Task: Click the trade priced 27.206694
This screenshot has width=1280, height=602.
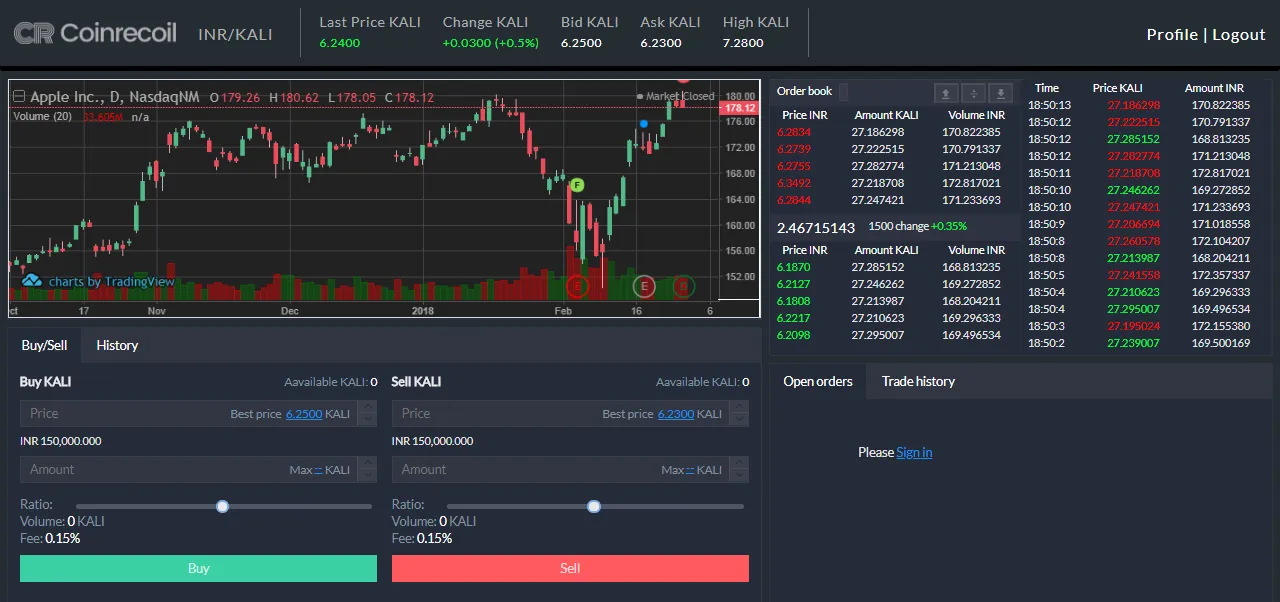Action: click(1140, 224)
